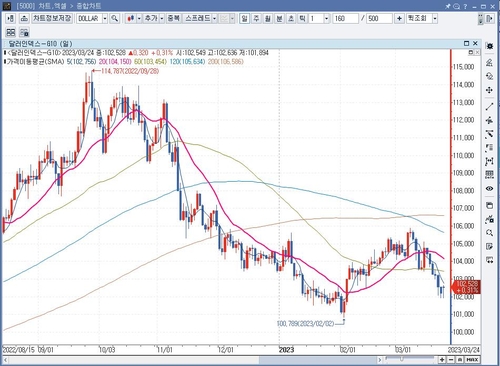Click the zoom magnifier icon in the right sidebar
500x366 pixels.
click(489, 233)
